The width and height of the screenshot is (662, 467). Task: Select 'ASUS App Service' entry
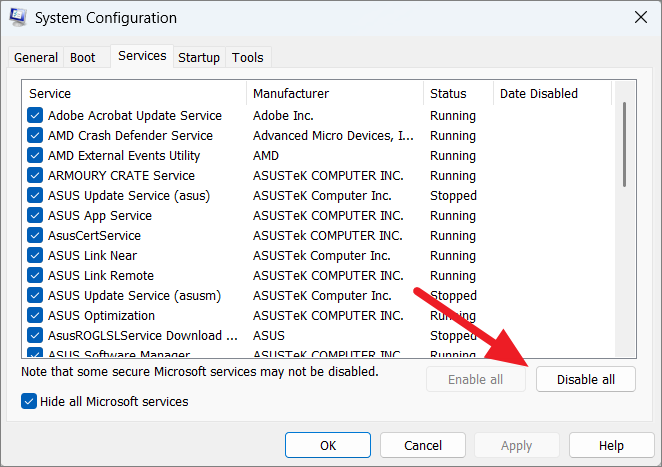tap(100, 215)
